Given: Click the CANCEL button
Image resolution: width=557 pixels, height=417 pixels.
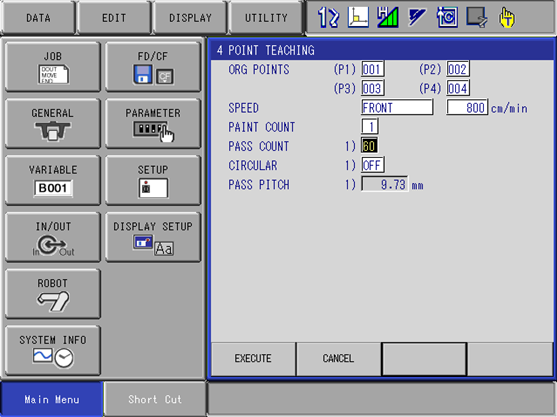Looking at the screenshot, I should coord(338,359).
